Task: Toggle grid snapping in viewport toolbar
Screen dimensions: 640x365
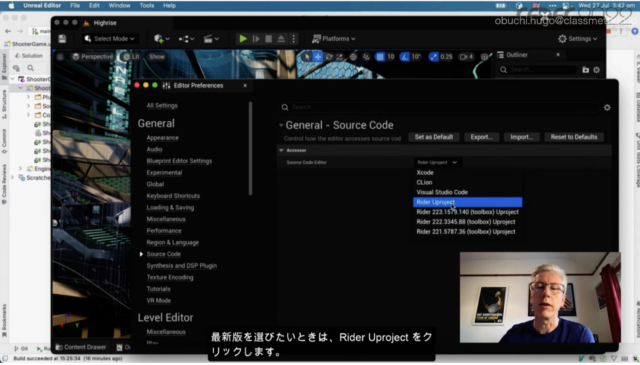Action: pos(380,57)
